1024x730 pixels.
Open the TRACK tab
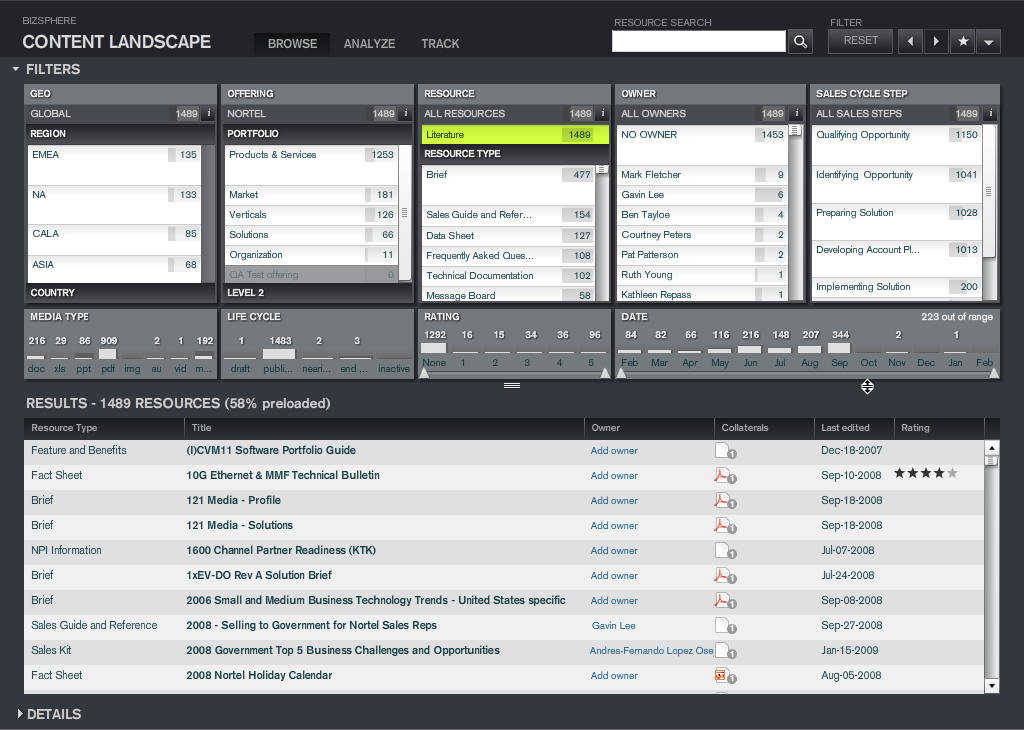click(x=440, y=44)
